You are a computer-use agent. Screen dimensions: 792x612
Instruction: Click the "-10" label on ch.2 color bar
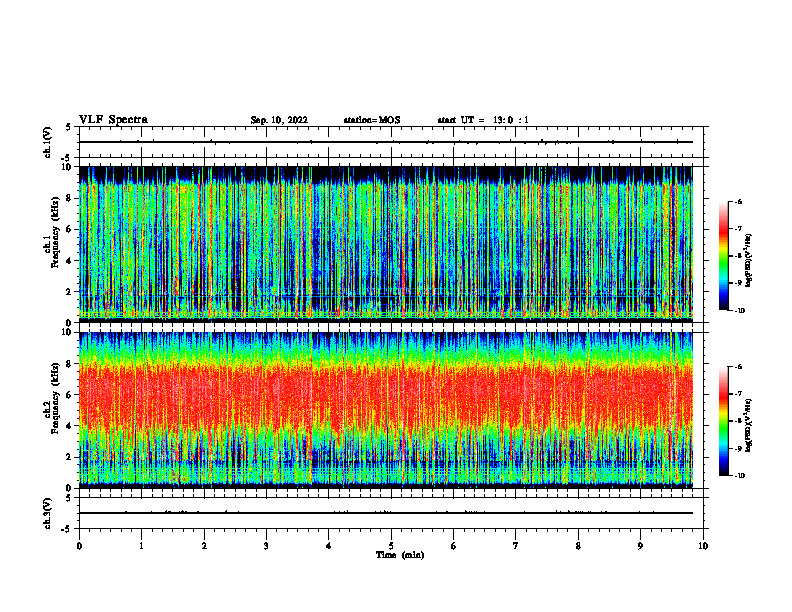tap(739, 475)
